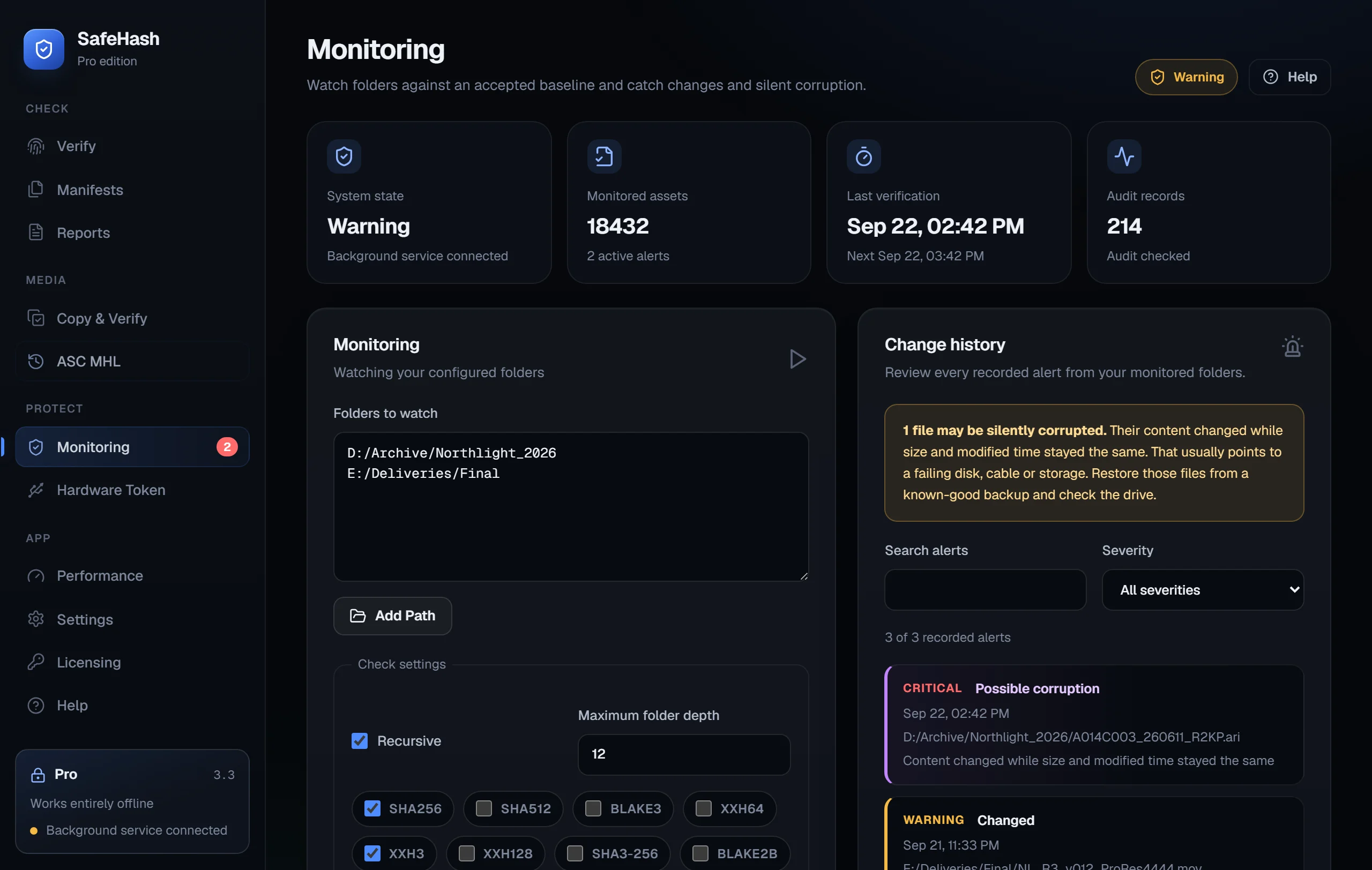
Task: Click the alarm siren icon in Change history
Action: click(x=1292, y=346)
